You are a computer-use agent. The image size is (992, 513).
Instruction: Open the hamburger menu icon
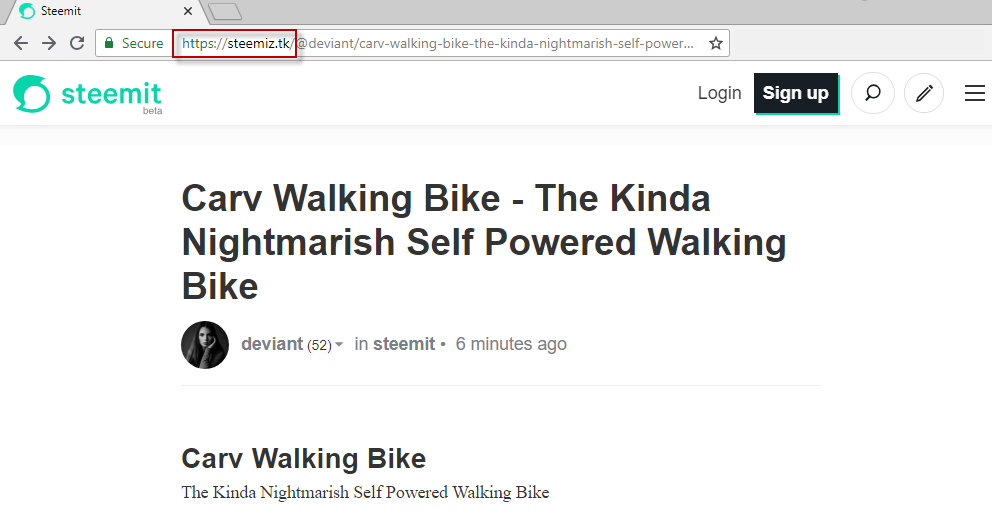tap(974, 93)
